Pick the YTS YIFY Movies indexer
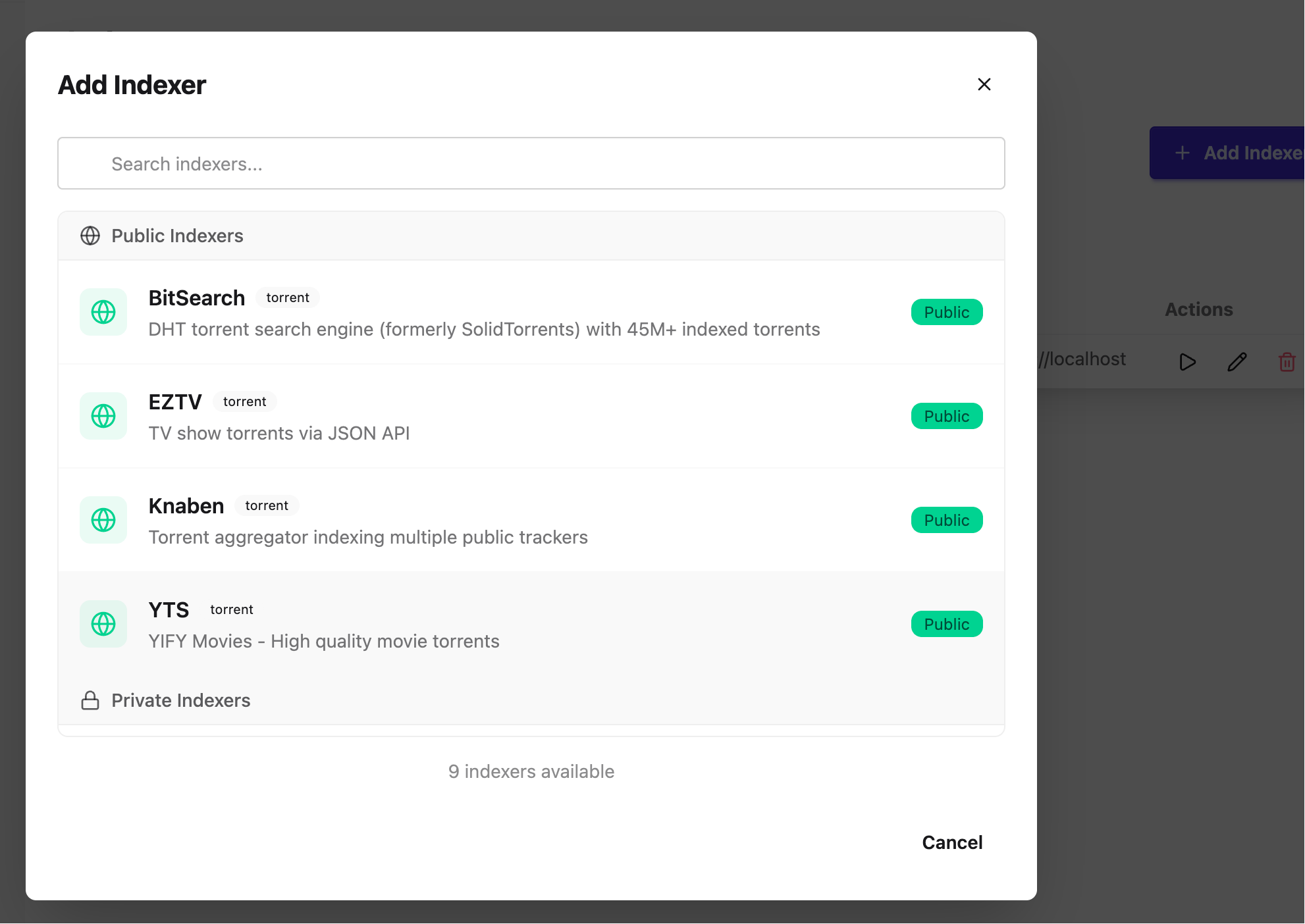1305x924 pixels. 531,624
